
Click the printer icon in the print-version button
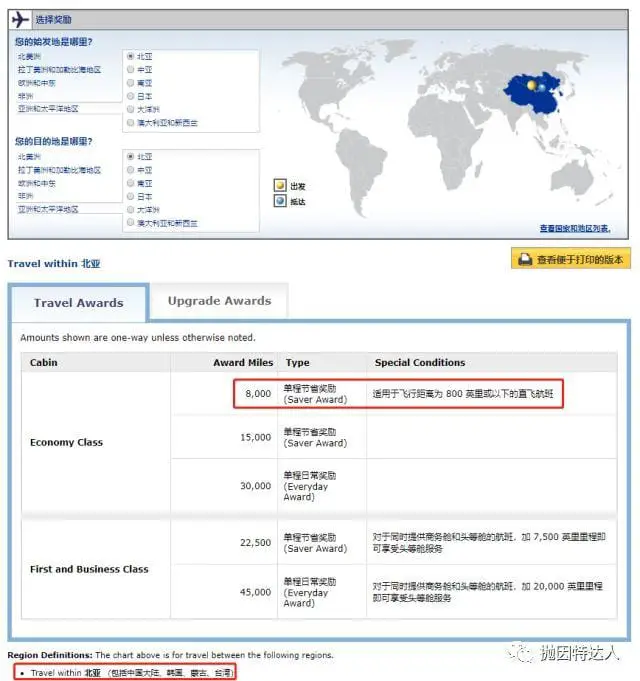click(525, 259)
